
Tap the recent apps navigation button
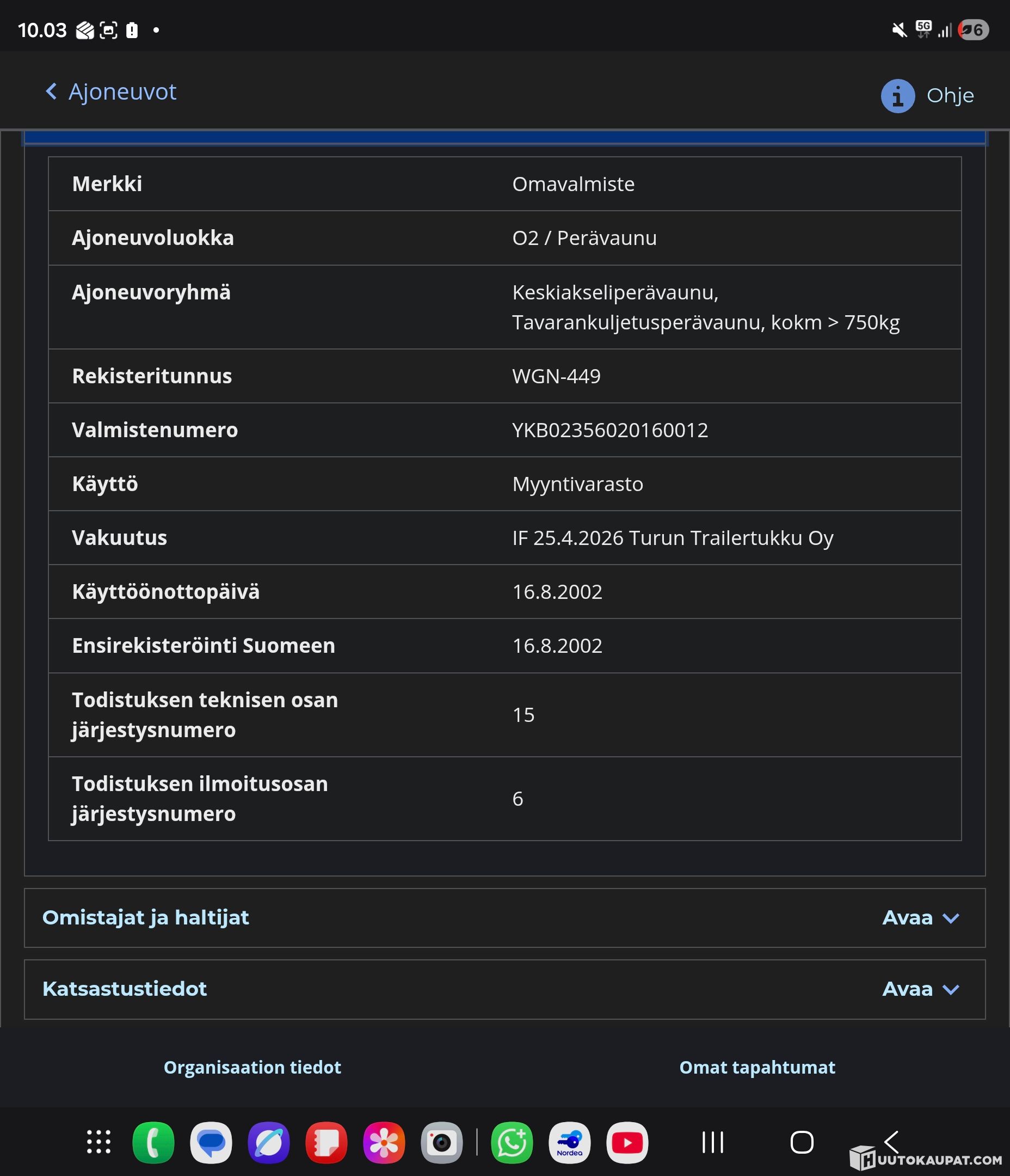coord(713,1142)
